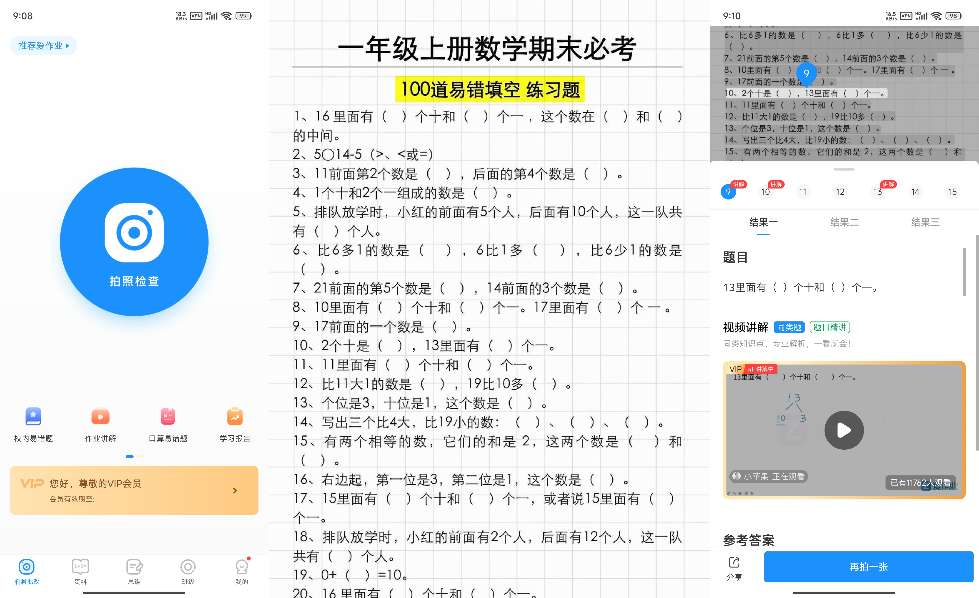Image resolution: width=979 pixels, height=598 pixels.
Task: Open the 作业讲解 orange icon
Action: (100, 417)
